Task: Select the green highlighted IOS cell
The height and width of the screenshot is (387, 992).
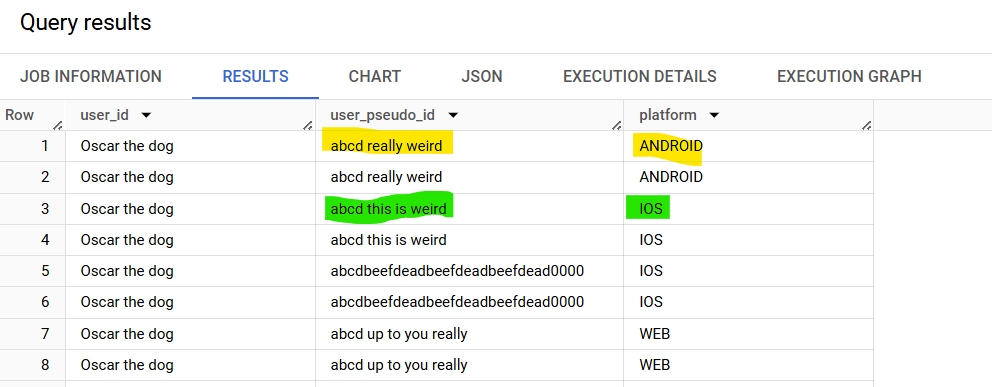Action: 748,209
